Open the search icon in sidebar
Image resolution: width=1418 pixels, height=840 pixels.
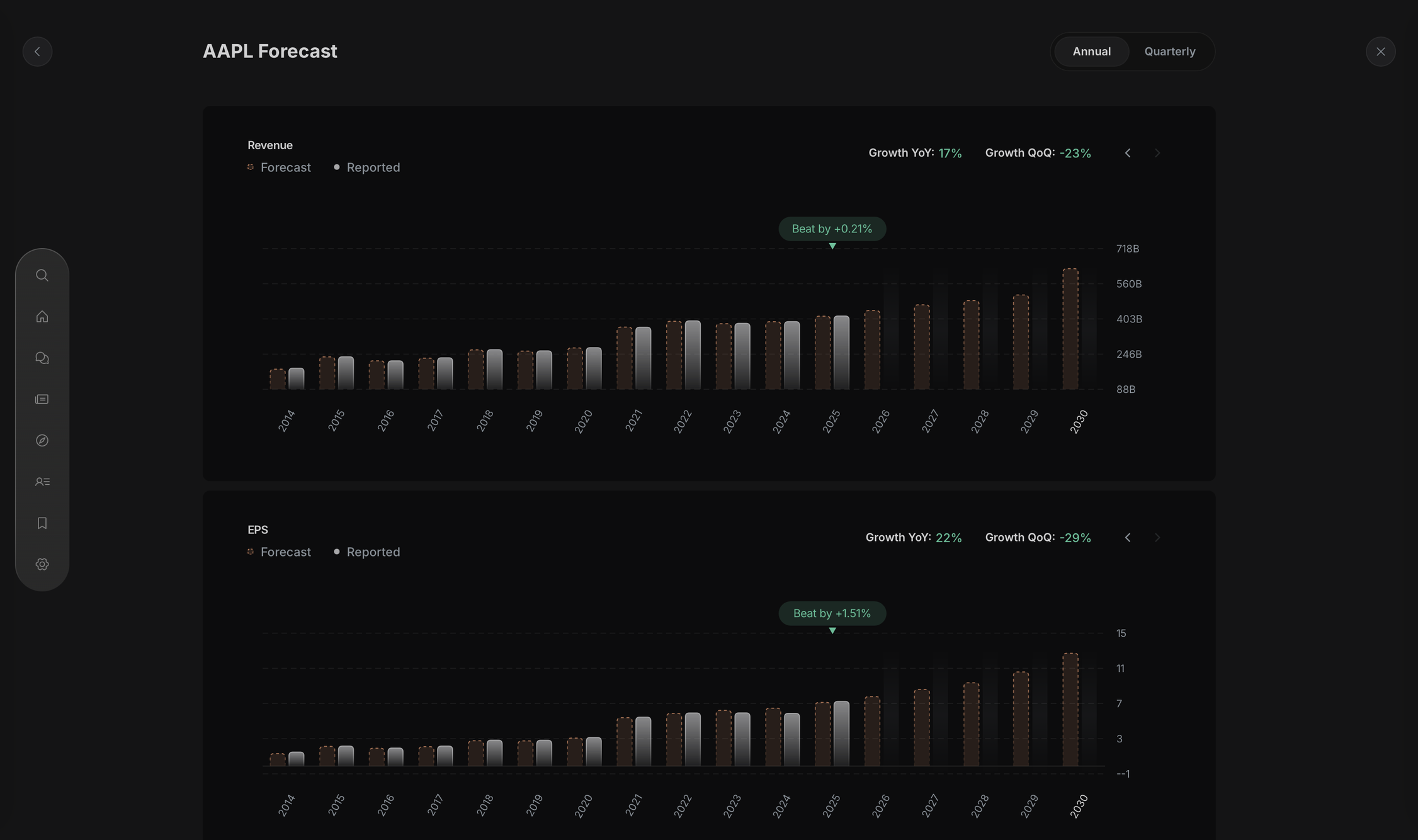42,275
